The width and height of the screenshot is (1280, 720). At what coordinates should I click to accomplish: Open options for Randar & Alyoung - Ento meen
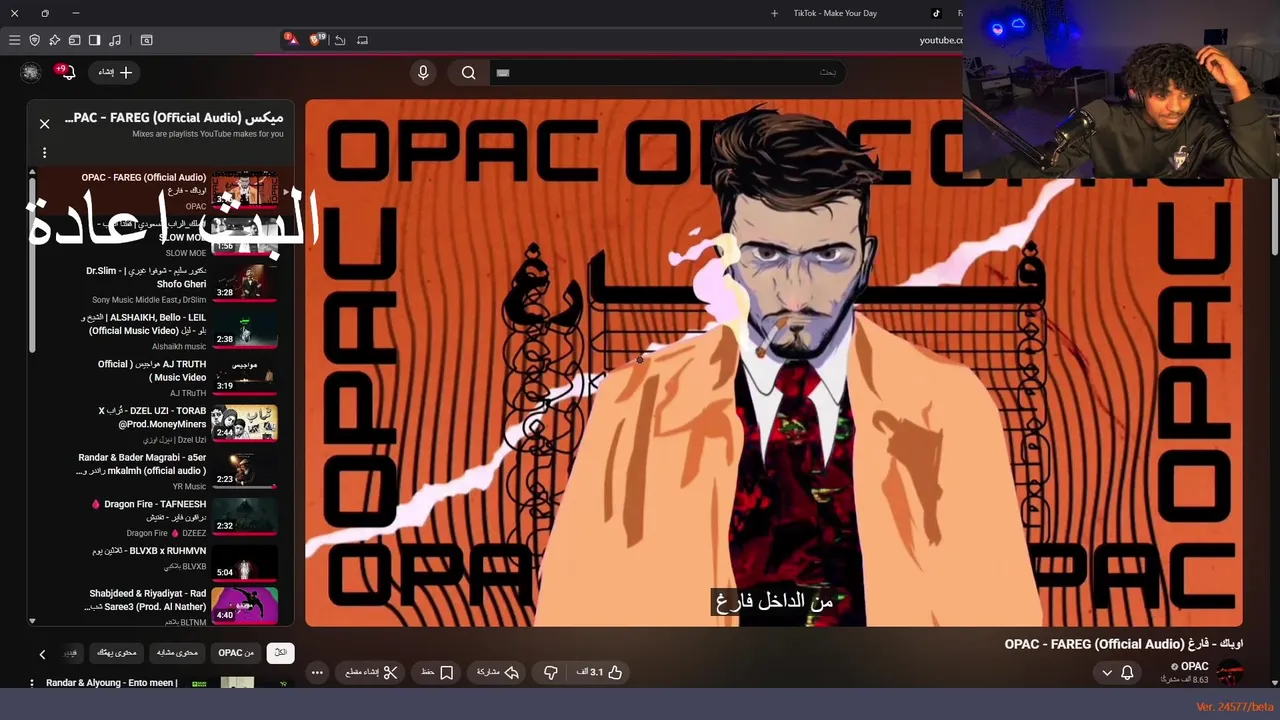click(32, 683)
